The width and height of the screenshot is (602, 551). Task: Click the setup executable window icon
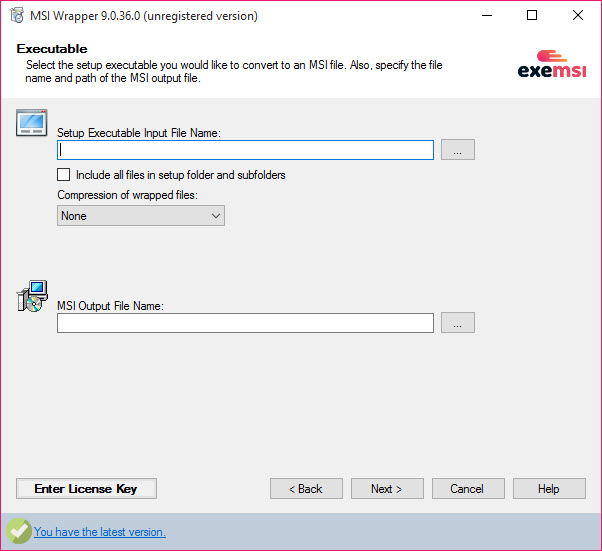click(31, 123)
